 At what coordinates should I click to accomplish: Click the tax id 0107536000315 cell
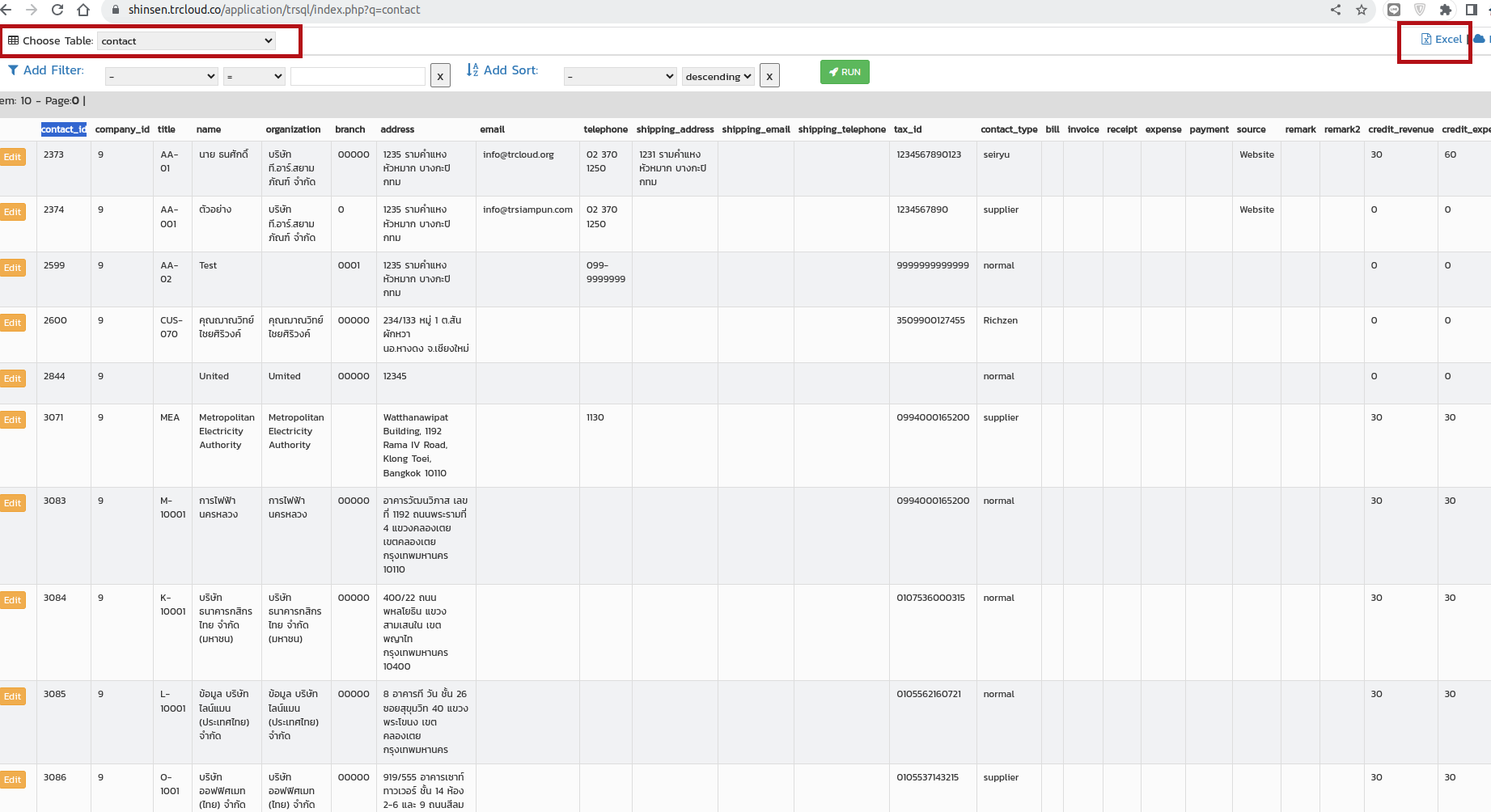930,598
